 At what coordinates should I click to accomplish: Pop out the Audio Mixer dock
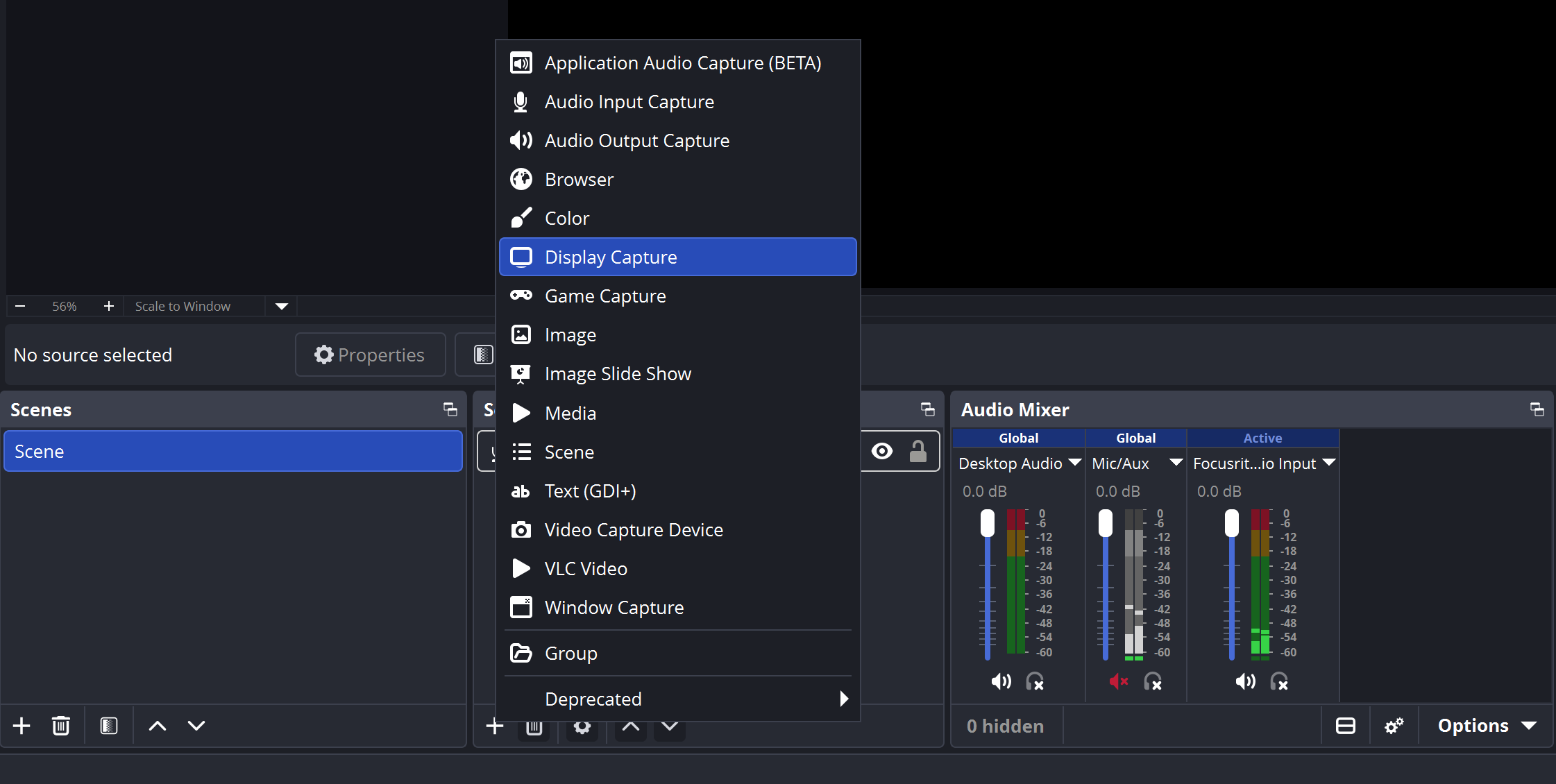1537,409
